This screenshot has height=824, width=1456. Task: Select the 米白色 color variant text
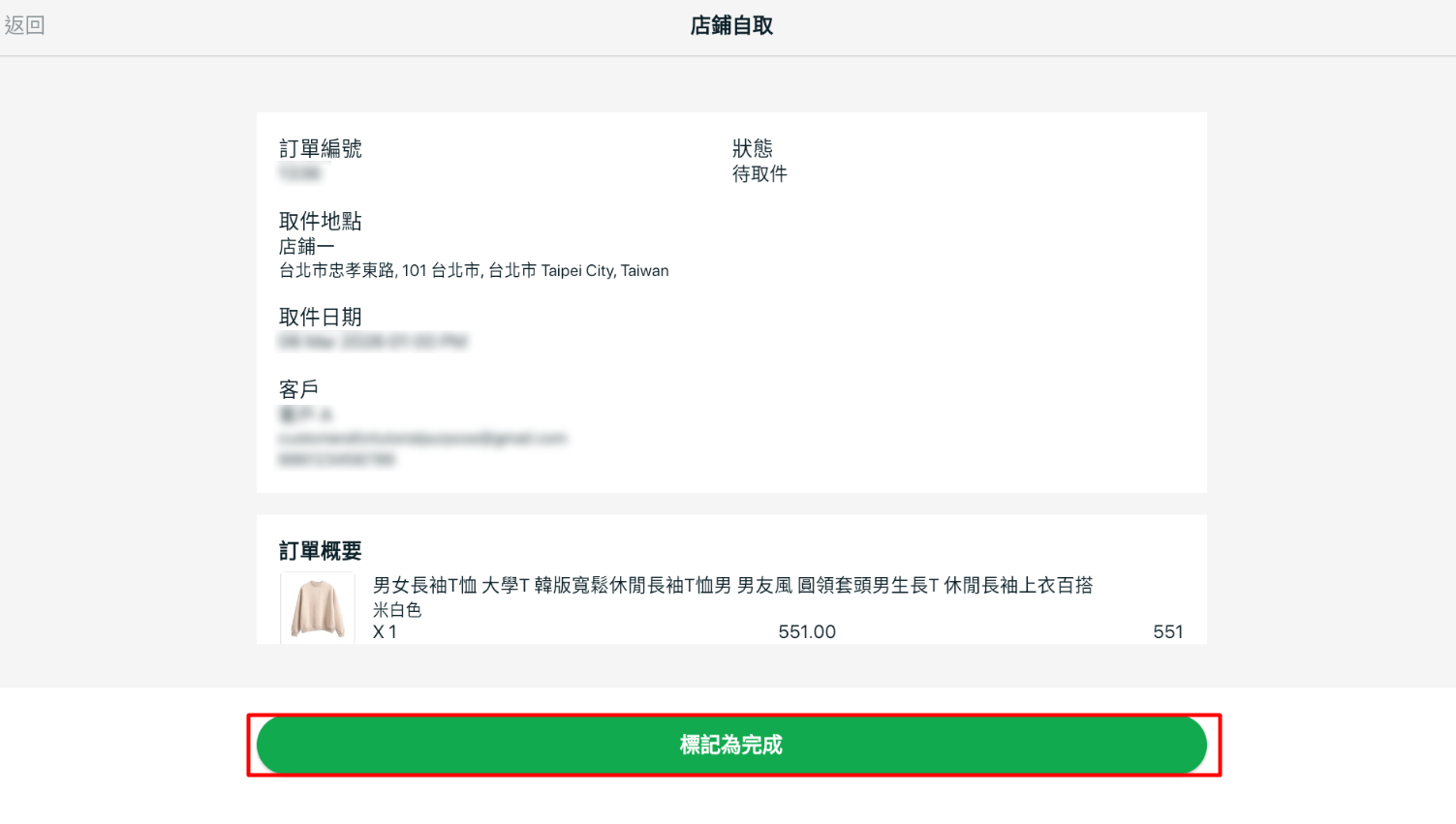[397, 610]
